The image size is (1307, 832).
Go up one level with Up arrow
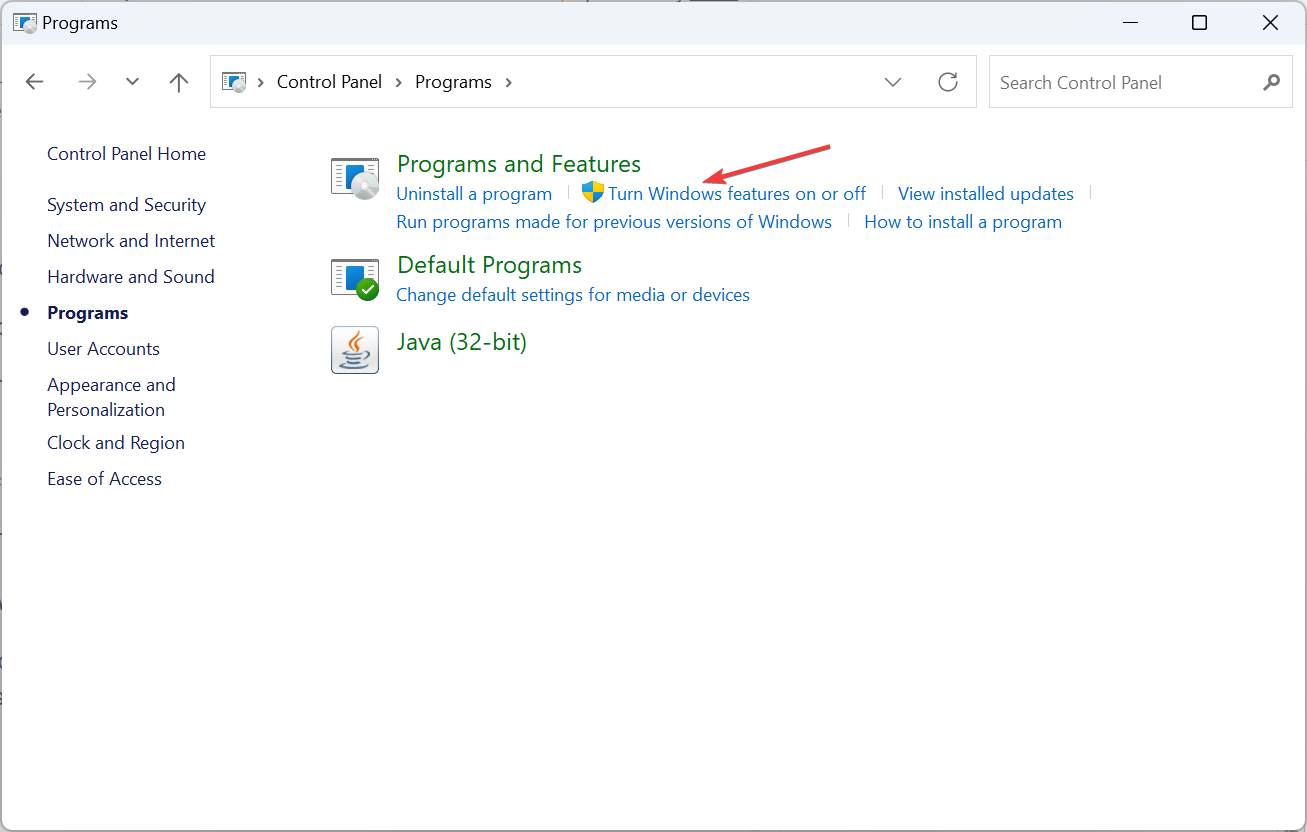coord(179,82)
